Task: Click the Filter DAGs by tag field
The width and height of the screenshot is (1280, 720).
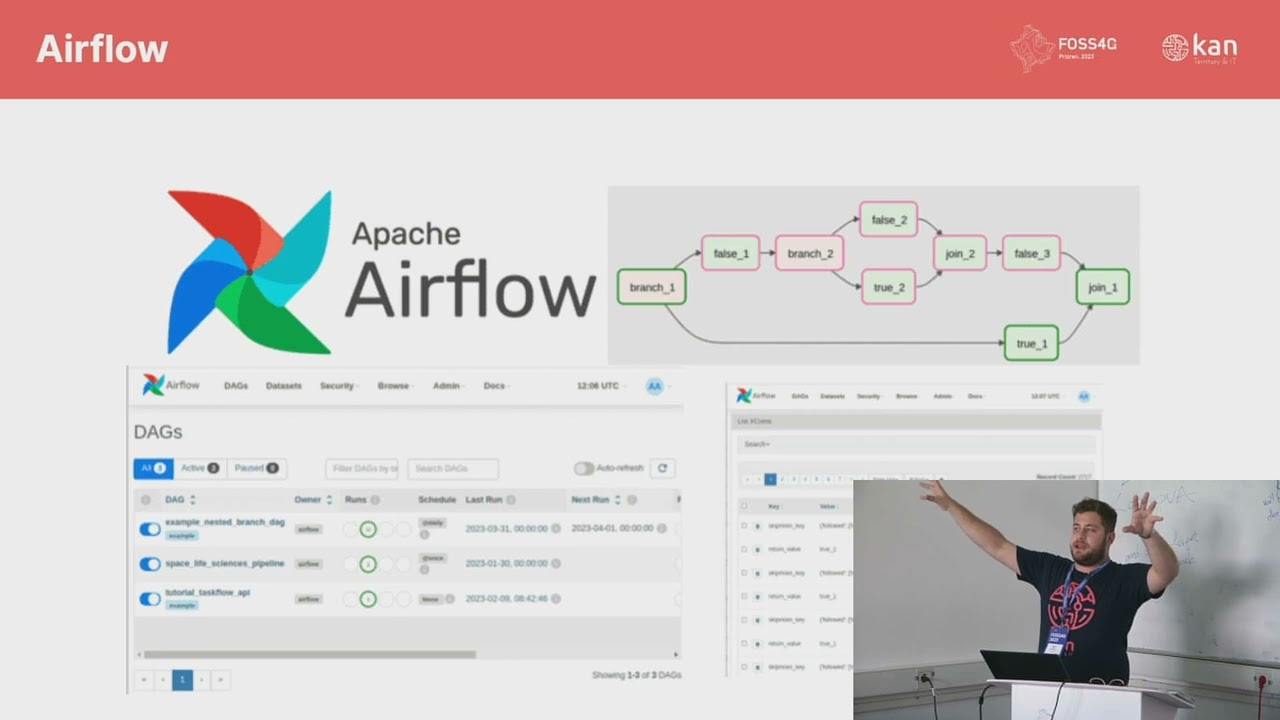Action: pos(362,468)
